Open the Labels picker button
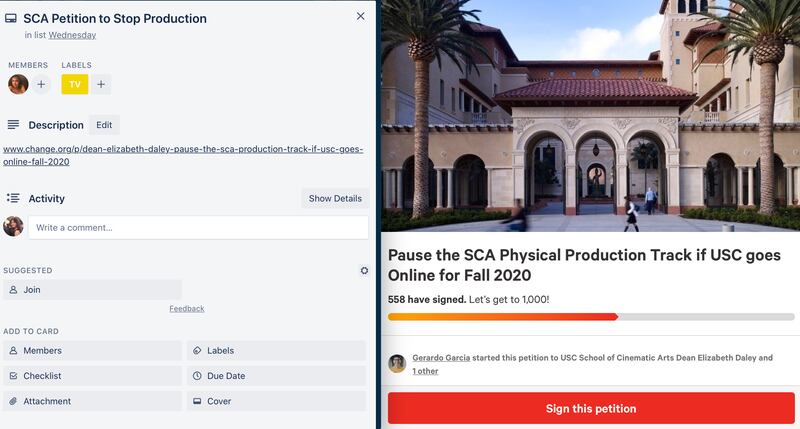This screenshot has width=800, height=429. (276, 351)
